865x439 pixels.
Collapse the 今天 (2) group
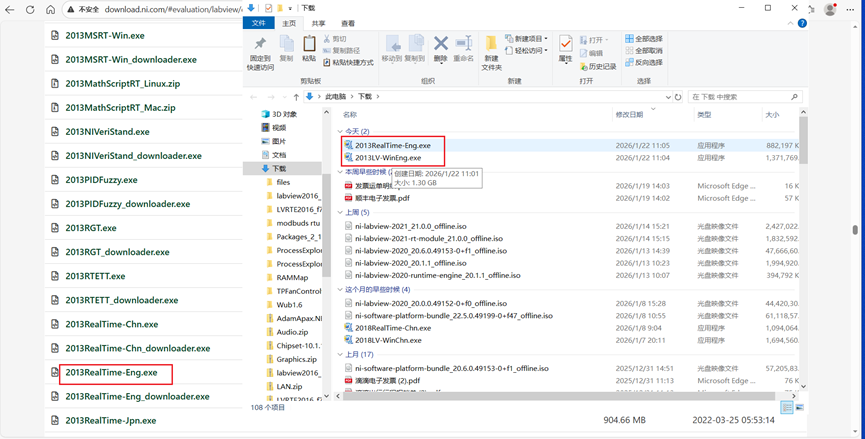(340, 131)
